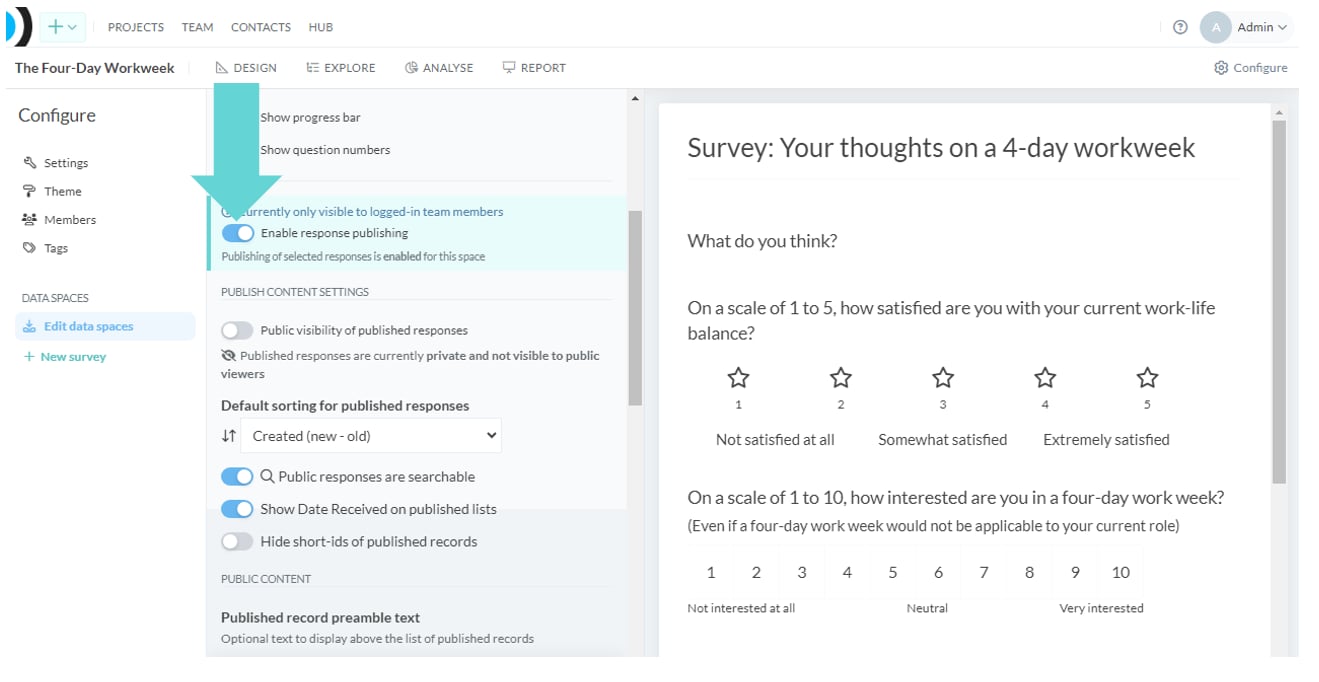The width and height of the screenshot is (1319, 682).
Task: Switch to the ANALYSE tab
Action: [x=439, y=68]
